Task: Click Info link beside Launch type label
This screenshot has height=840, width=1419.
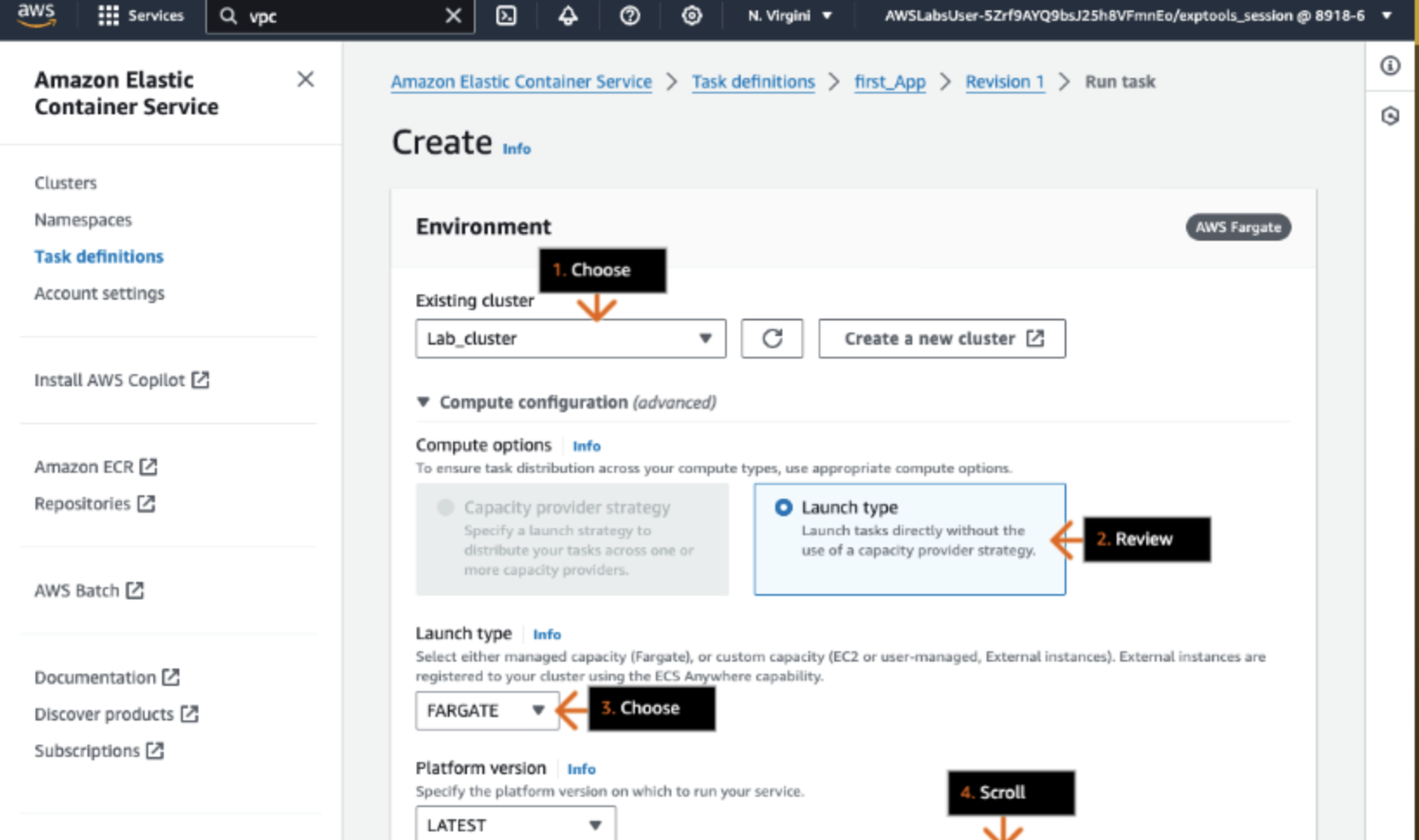Action: tap(547, 635)
